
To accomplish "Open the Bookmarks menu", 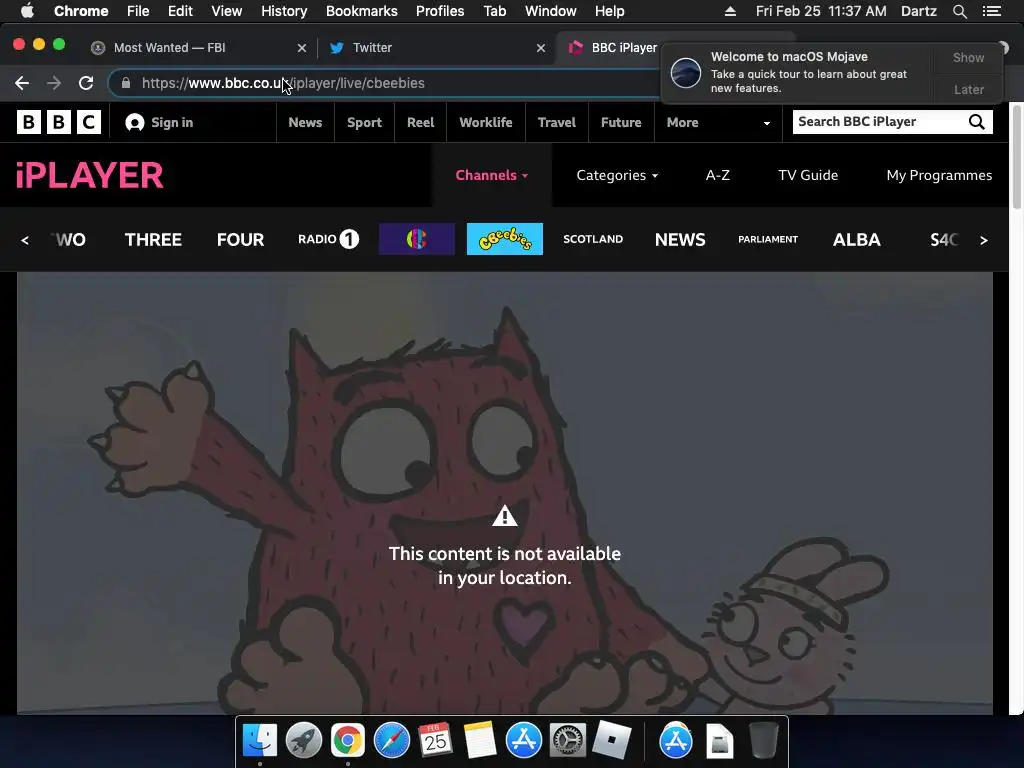I will point(362,11).
